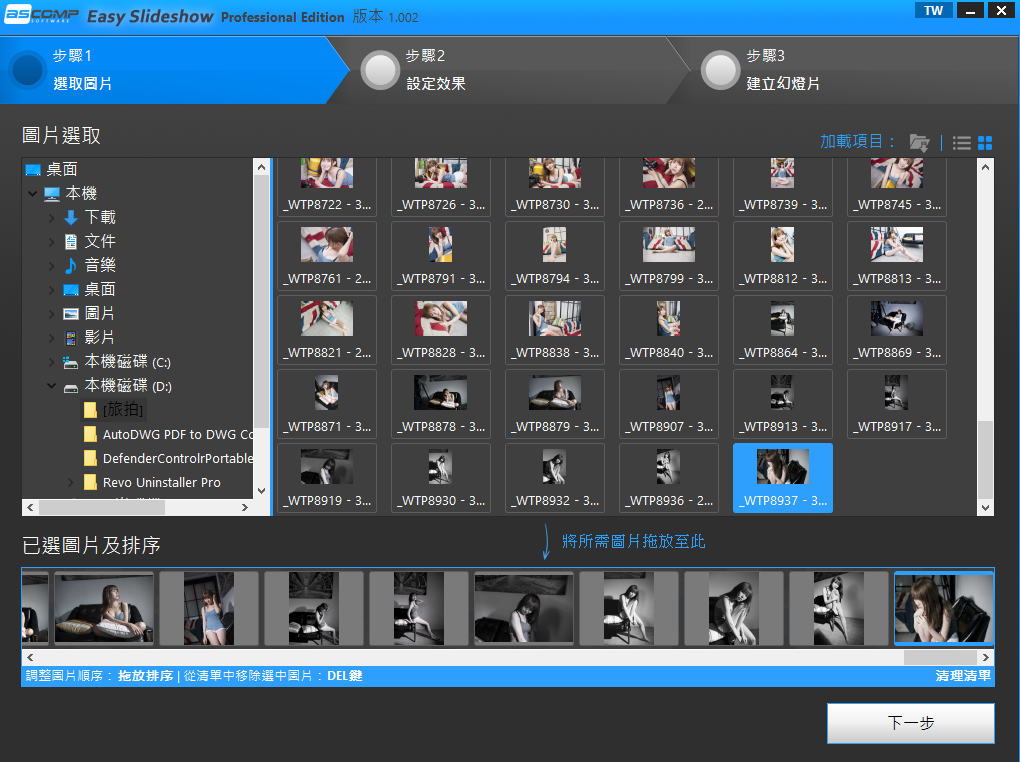Click filmstrip scroll left arrow
This screenshot has height=762, width=1020.
pos(30,657)
